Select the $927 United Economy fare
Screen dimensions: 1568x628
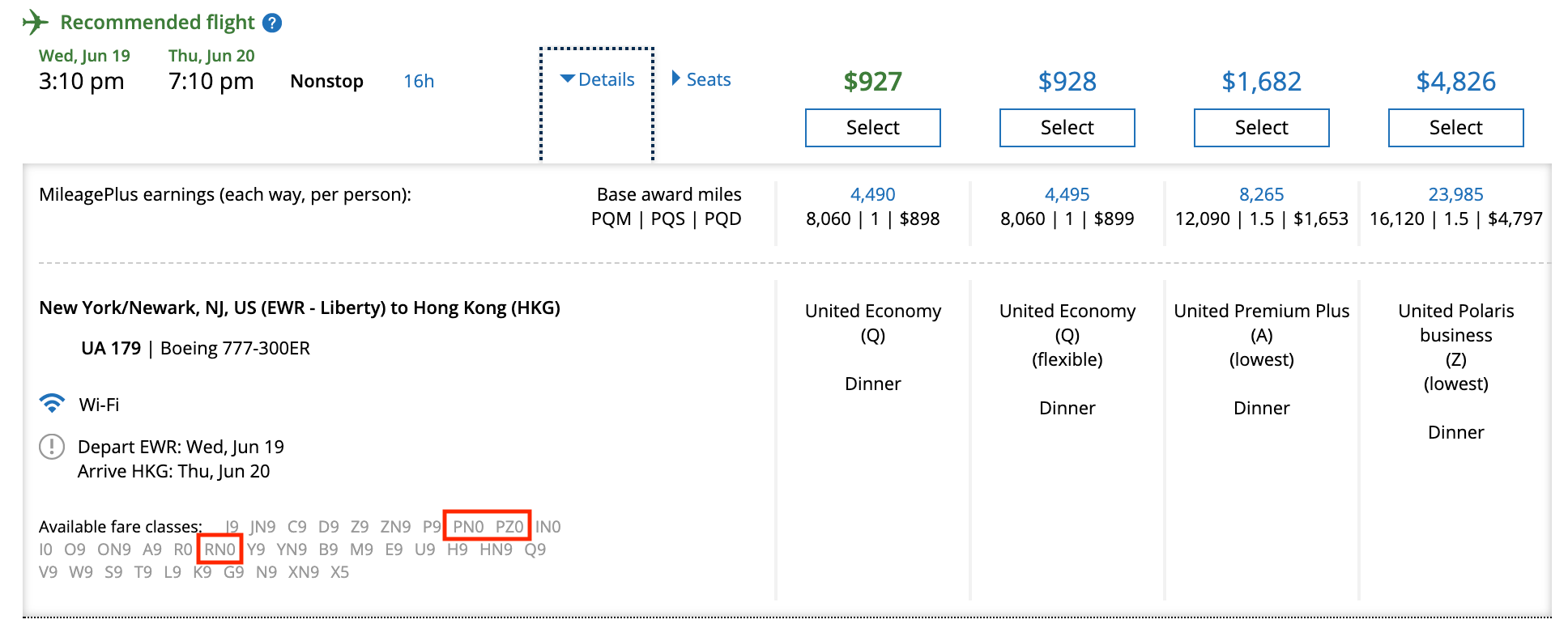[872, 128]
